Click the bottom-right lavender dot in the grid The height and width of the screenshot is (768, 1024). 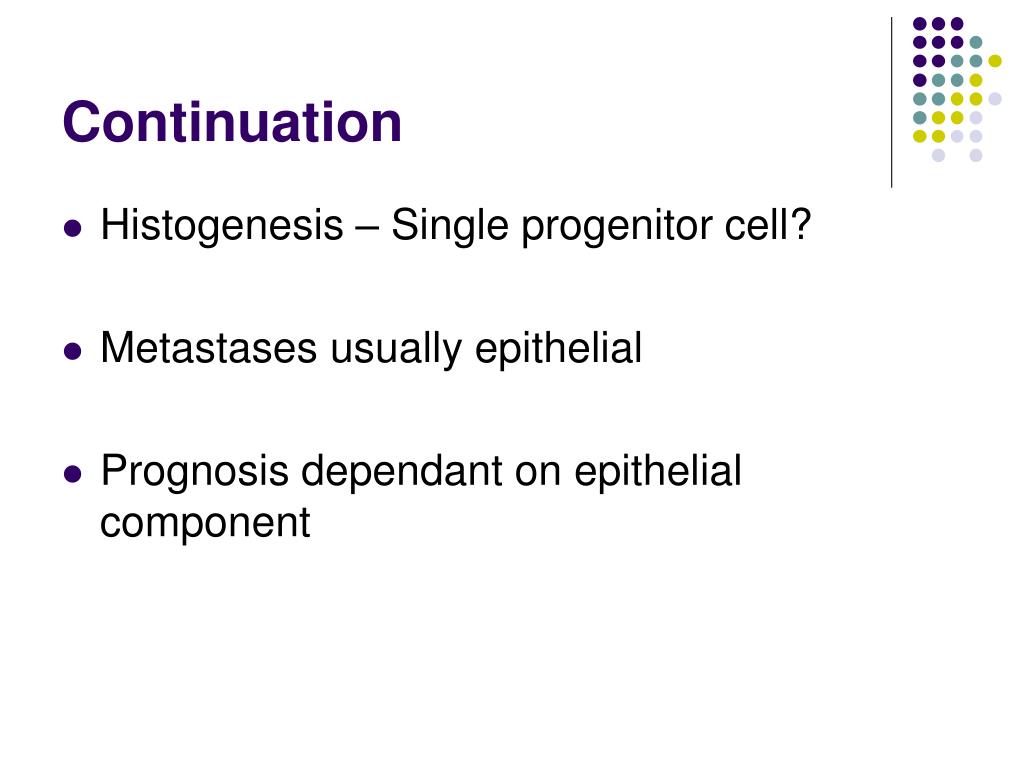976,155
